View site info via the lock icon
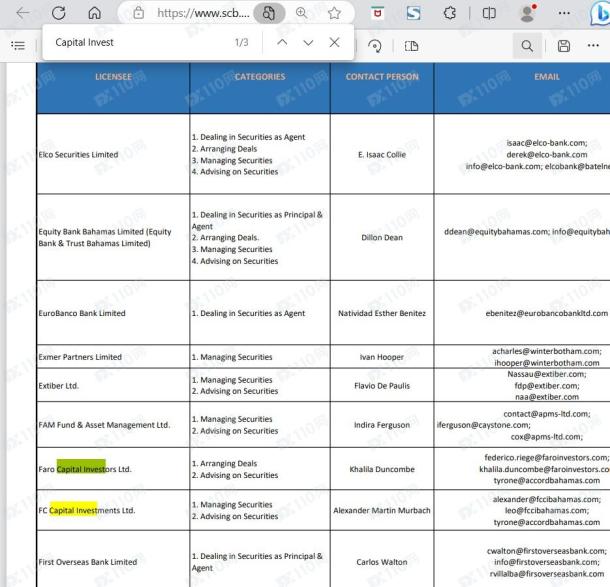Image resolution: width=610 pixels, height=587 pixels. pyautogui.click(x=138, y=13)
